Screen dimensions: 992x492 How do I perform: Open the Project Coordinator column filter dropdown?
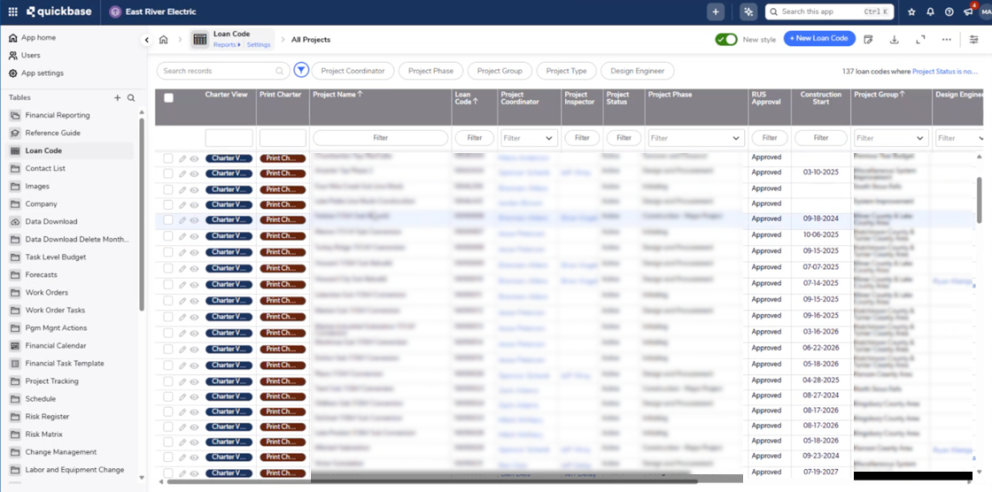528,138
